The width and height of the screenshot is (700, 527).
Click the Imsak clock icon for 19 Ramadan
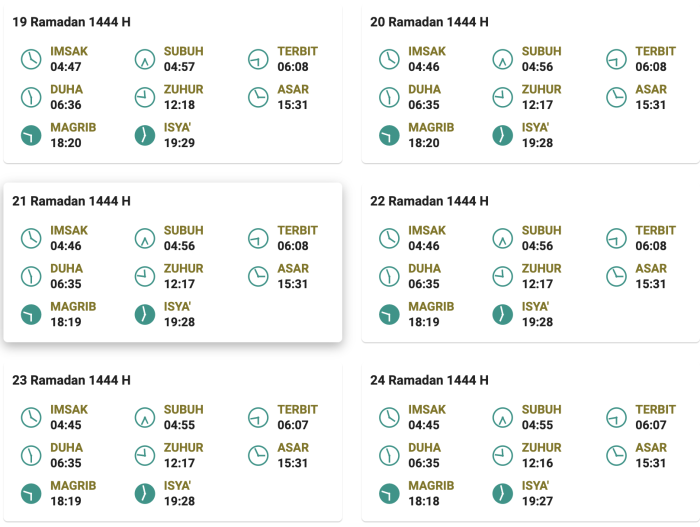click(x=31, y=59)
